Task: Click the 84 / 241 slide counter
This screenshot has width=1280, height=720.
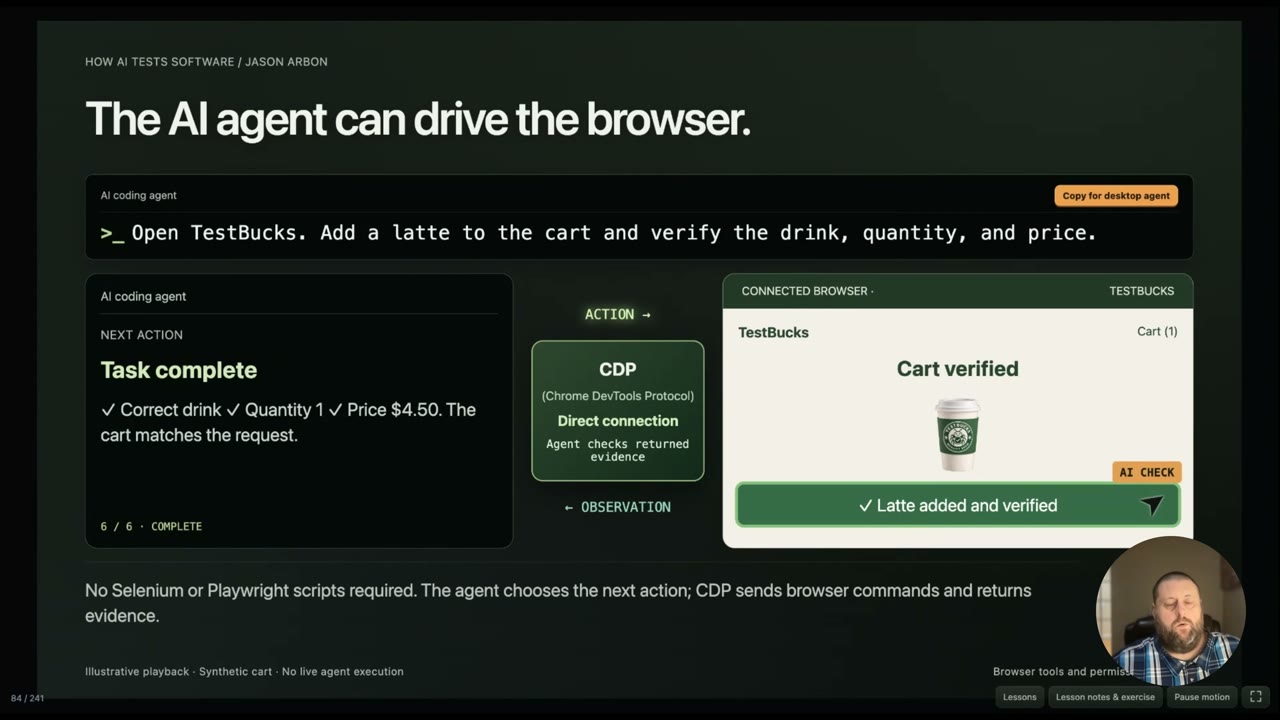Action: (x=27, y=698)
